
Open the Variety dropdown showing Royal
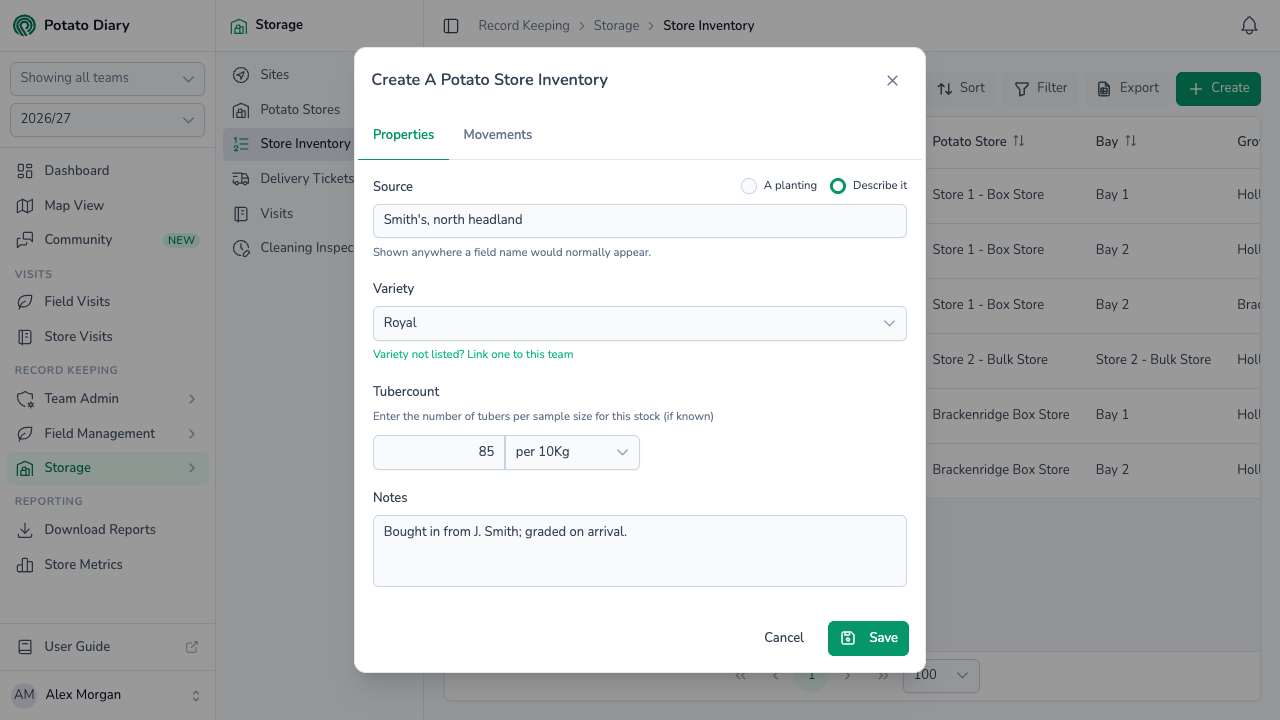click(640, 323)
